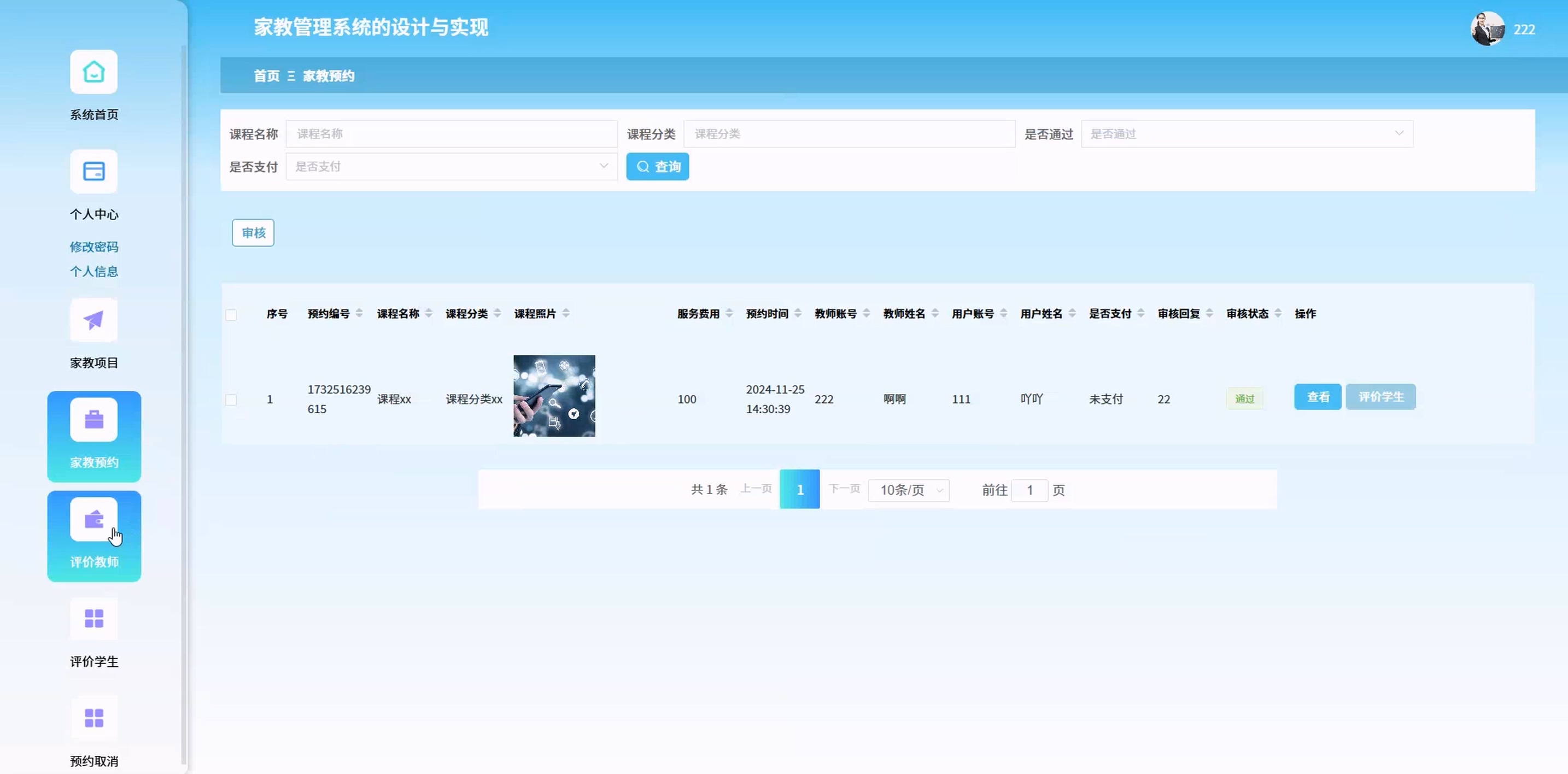Select the 家教预约 briefcase icon

[x=93, y=420]
